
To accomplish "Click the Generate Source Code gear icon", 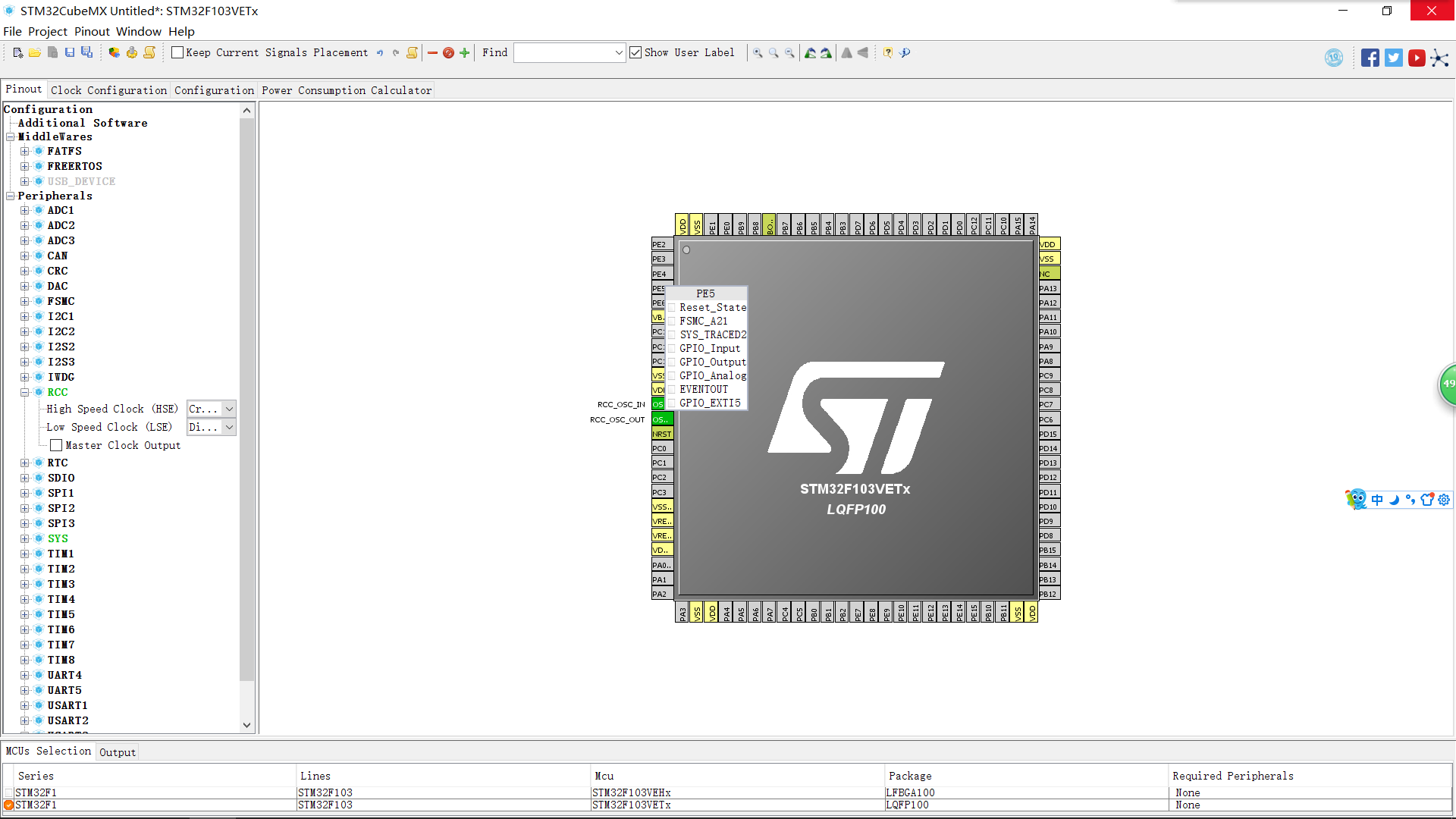I will 132,52.
